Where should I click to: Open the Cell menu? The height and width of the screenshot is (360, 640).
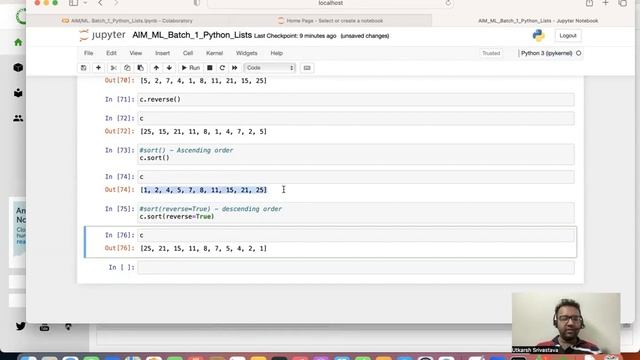point(188,53)
